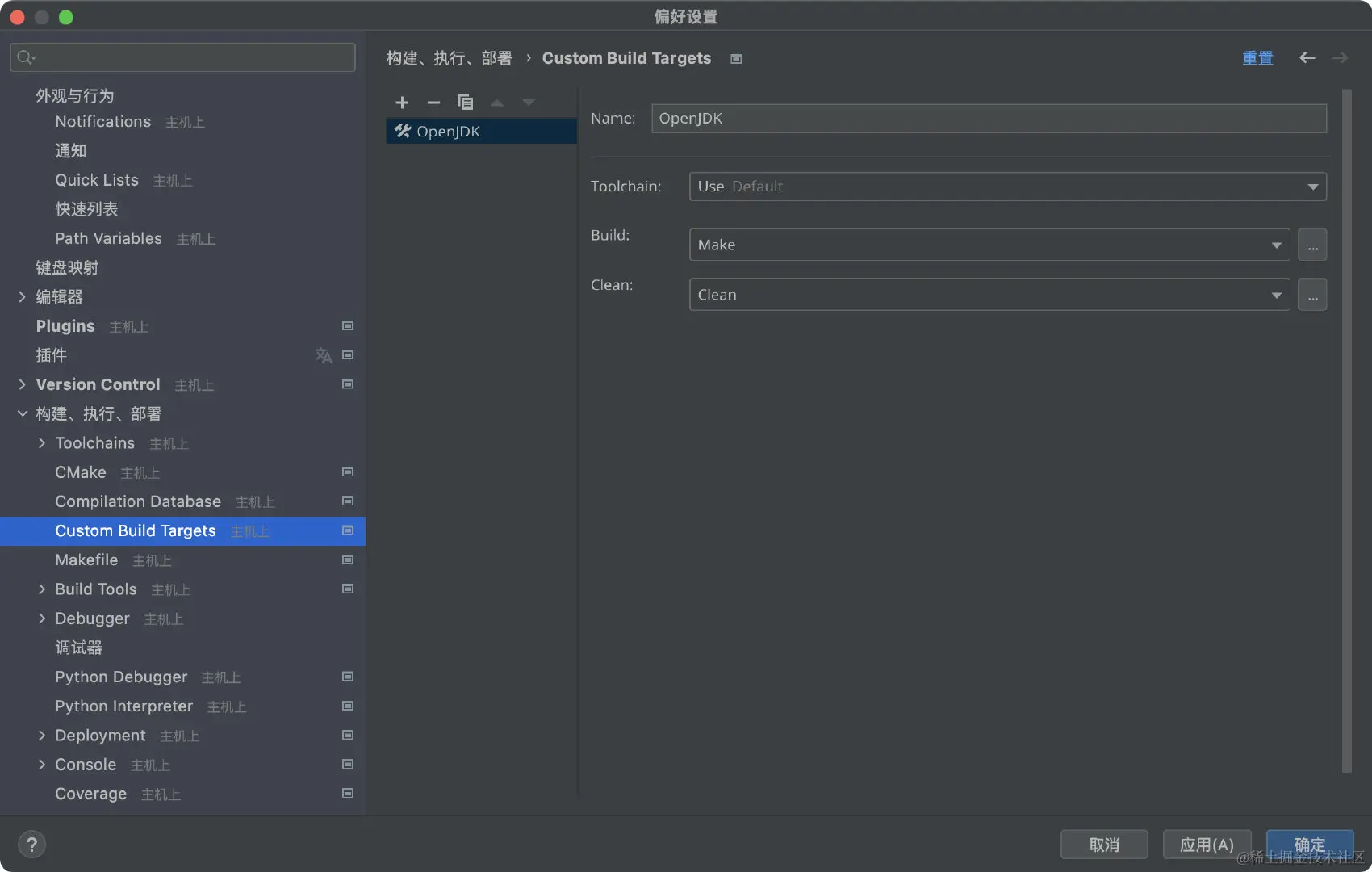This screenshot has width=1372, height=872.
Task: Click the project icon beside Python Interpreter
Action: (x=348, y=706)
